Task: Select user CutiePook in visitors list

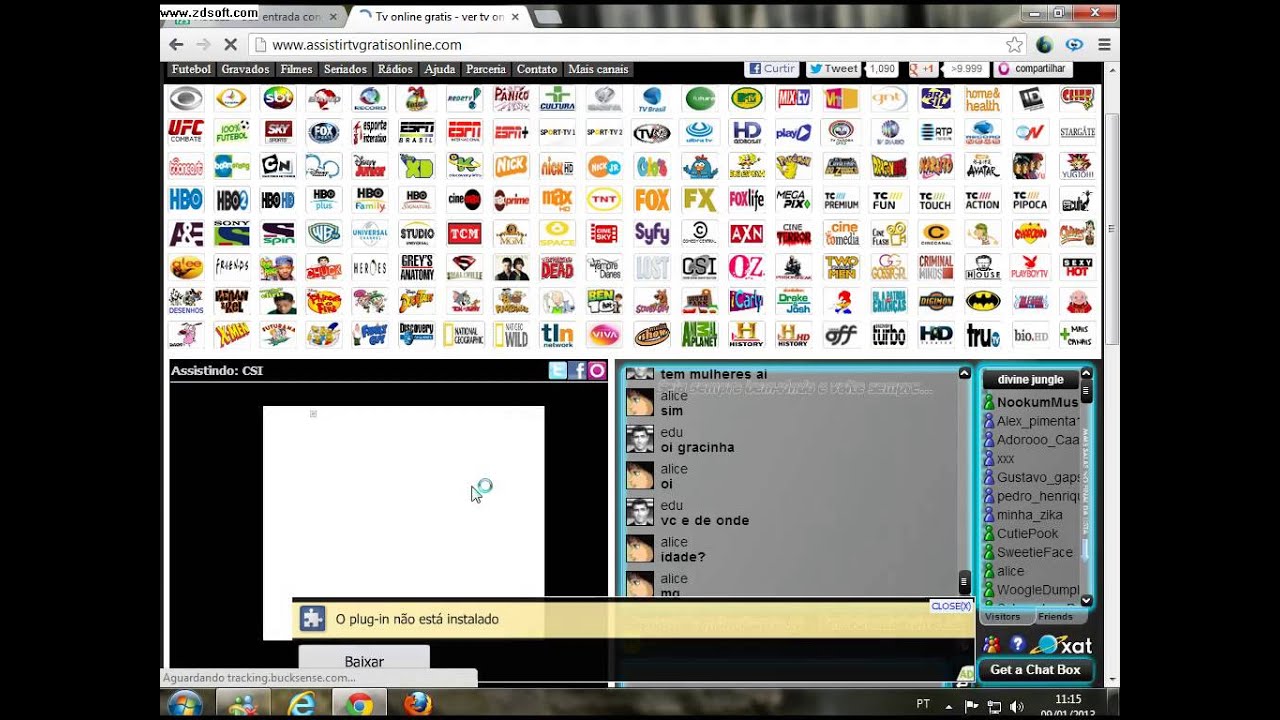Action: [1027, 534]
